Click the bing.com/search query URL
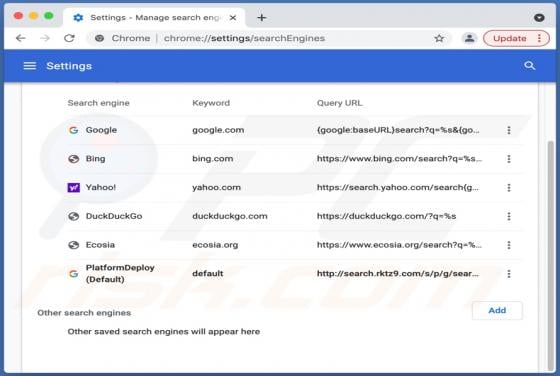This screenshot has width=560, height=376. point(399,159)
